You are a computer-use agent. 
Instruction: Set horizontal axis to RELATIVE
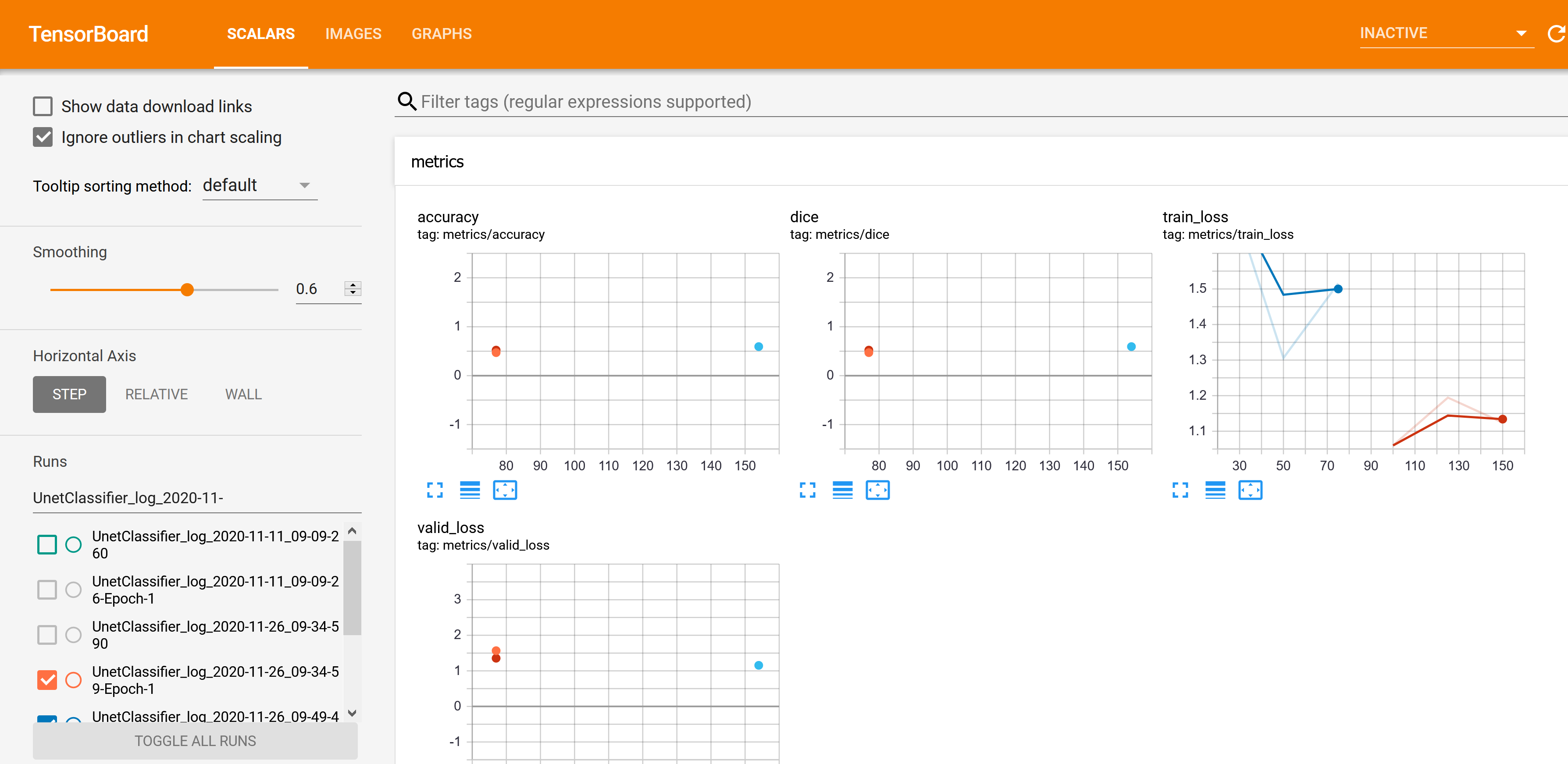[157, 394]
